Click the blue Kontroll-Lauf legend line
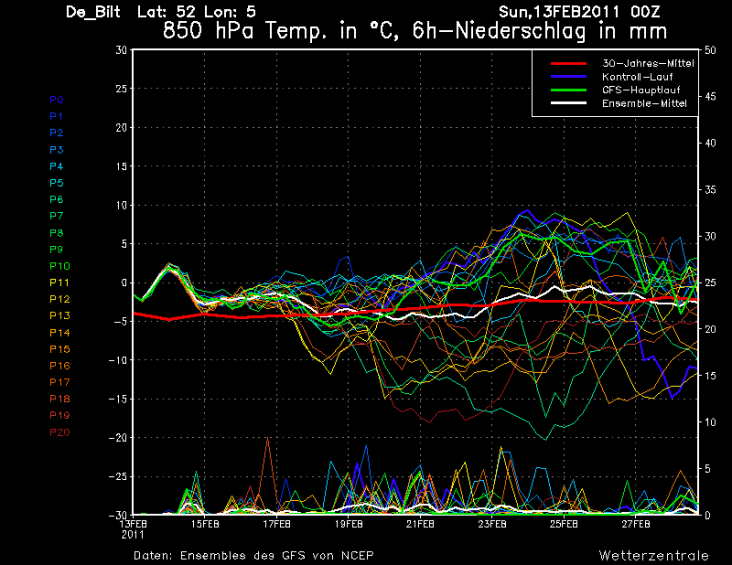Viewport: 732px width, 565px height. pos(568,76)
